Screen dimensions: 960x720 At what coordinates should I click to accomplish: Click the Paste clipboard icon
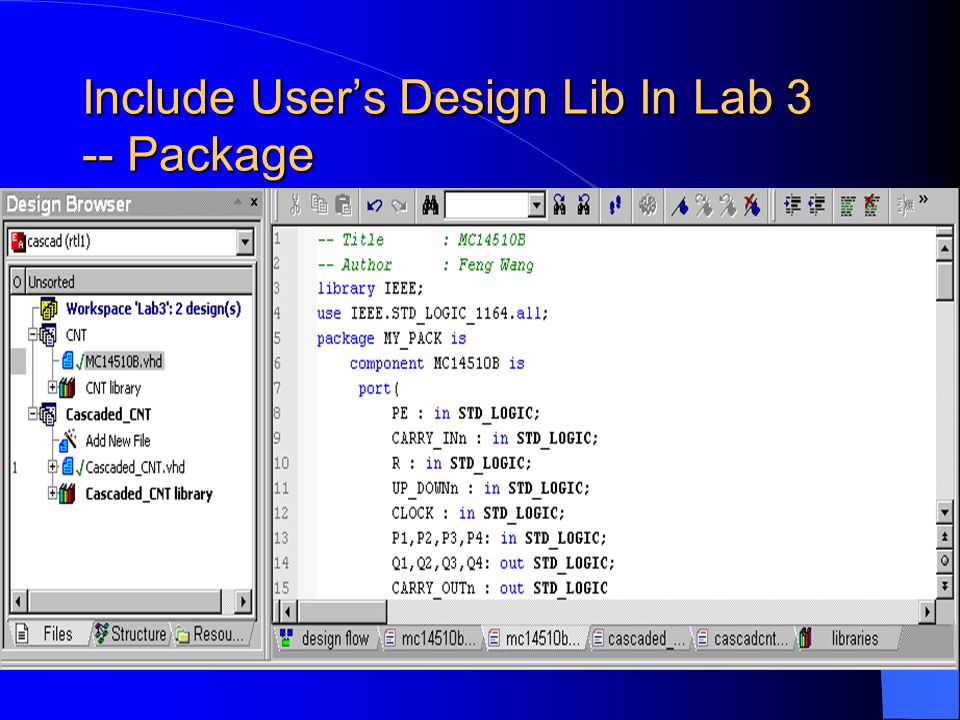click(x=344, y=205)
